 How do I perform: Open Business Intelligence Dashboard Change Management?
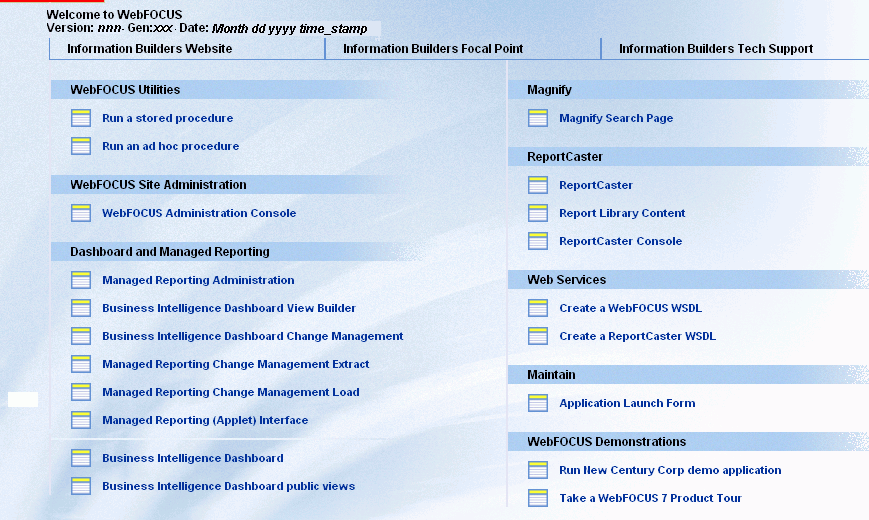pyautogui.click(x=253, y=336)
